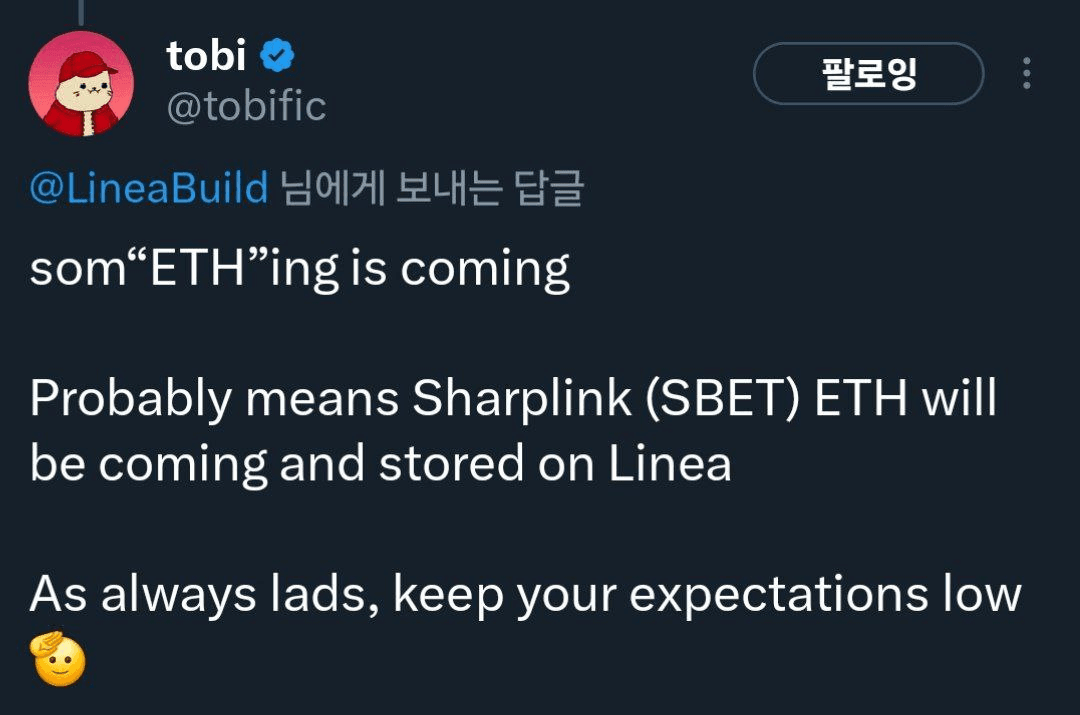
Task: Click the words expectations low
Action: click(x=825, y=595)
